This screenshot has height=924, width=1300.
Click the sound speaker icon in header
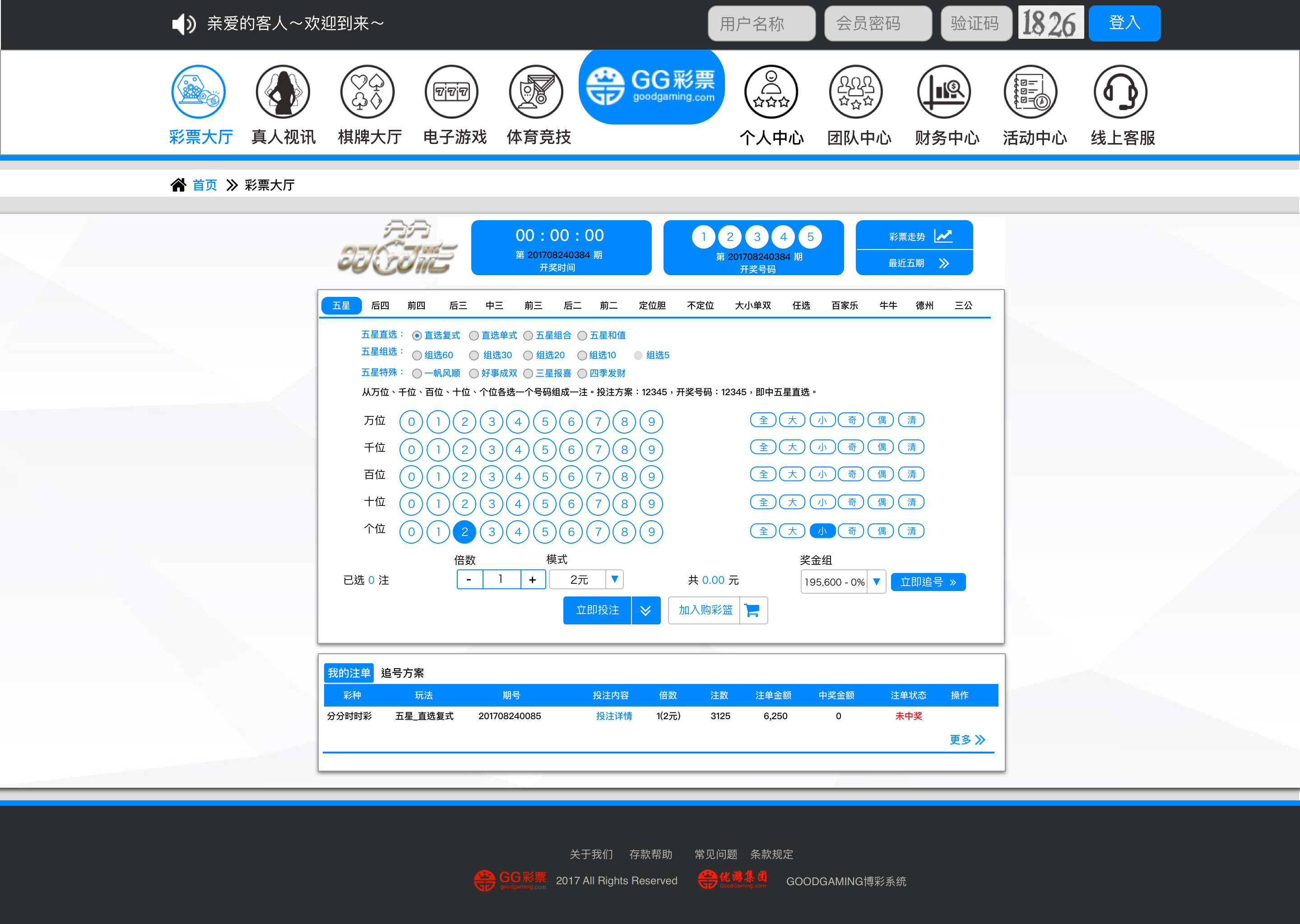pos(183,24)
